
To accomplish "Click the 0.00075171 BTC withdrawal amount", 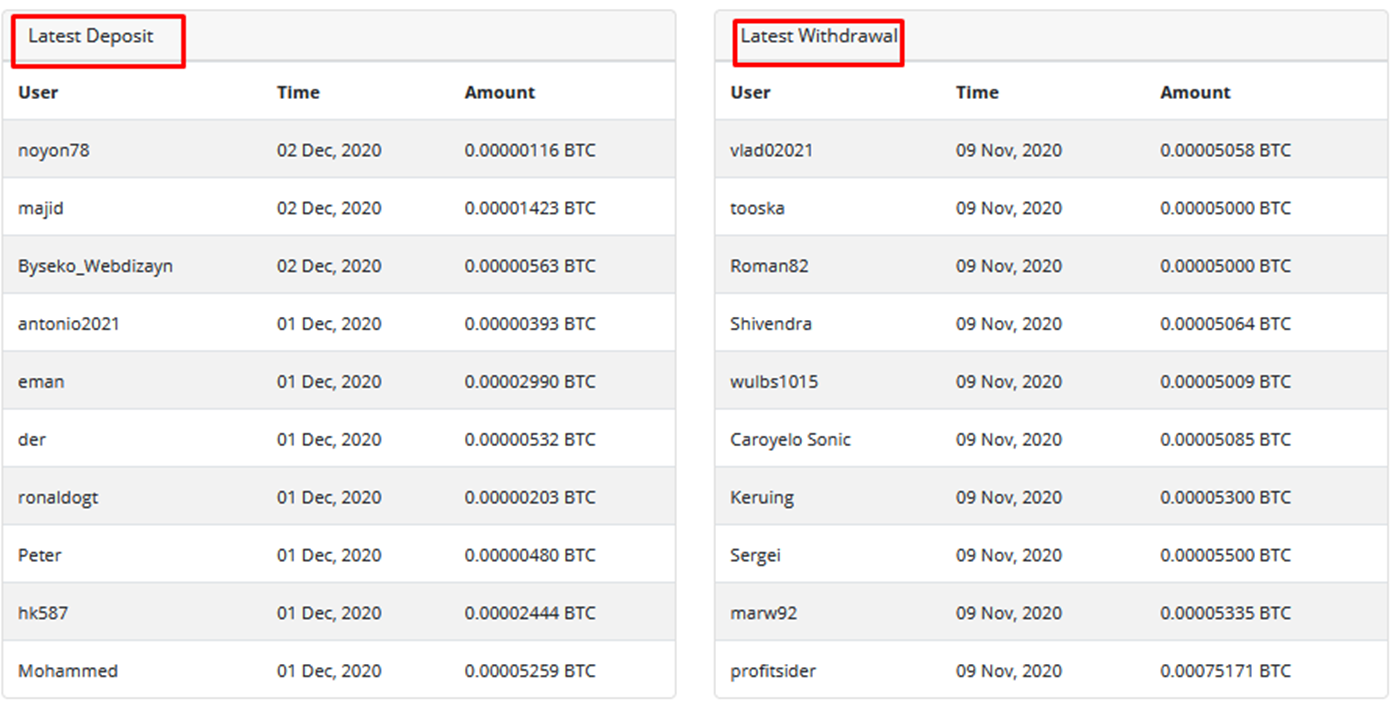I will tap(1225, 671).
